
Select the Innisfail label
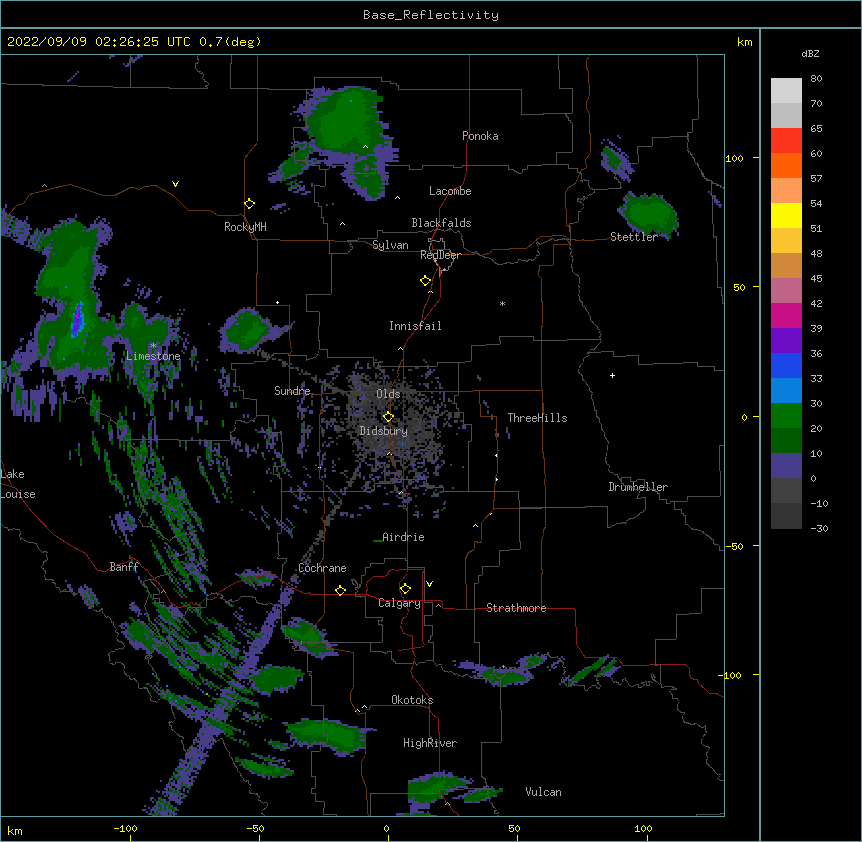(415, 326)
